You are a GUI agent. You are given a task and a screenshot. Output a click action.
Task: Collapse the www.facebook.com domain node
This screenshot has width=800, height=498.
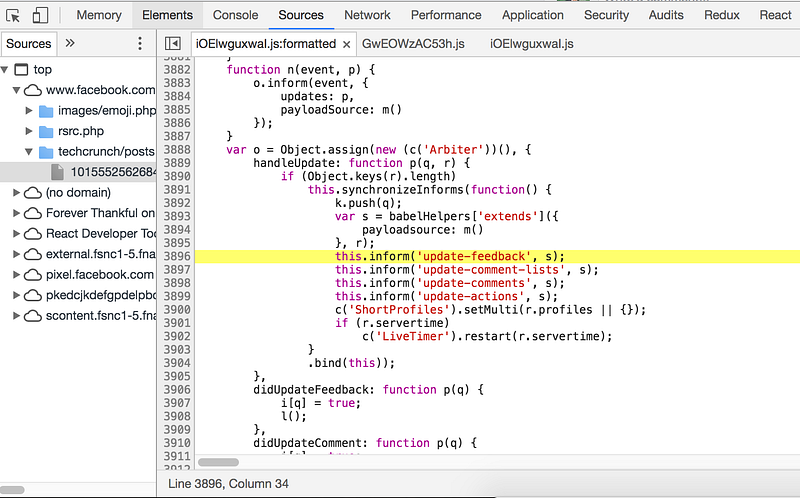click(16, 90)
